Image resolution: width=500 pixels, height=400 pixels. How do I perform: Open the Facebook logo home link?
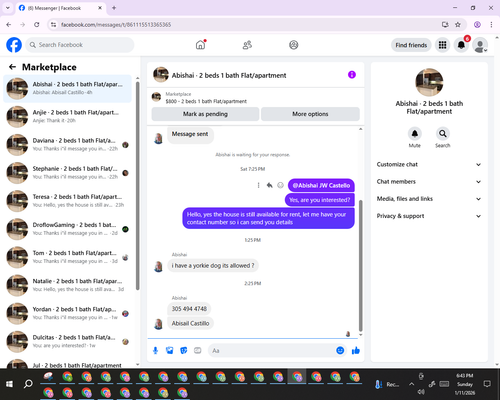tap(14, 45)
